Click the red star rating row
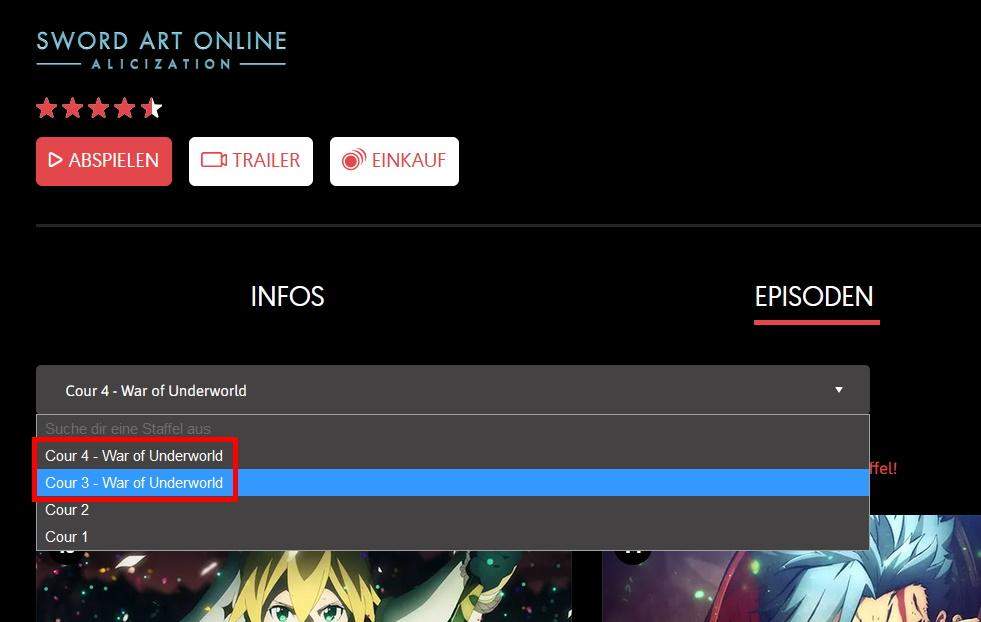 pos(99,108)
